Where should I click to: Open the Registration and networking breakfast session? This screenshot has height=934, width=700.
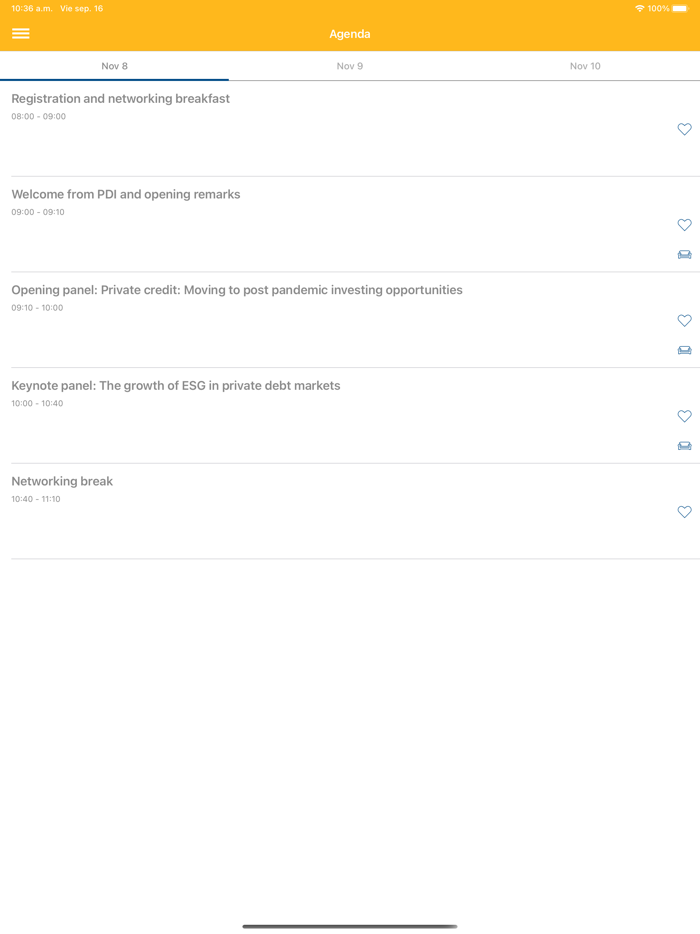121,99
